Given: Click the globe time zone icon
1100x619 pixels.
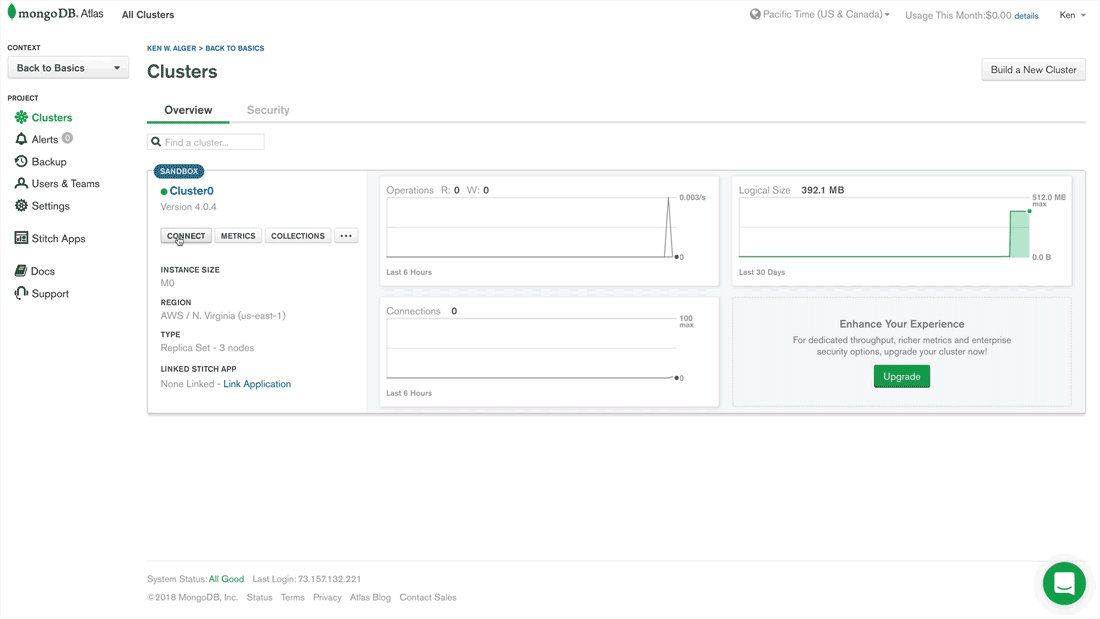Looking at the screenshot, I should (755, 14).
